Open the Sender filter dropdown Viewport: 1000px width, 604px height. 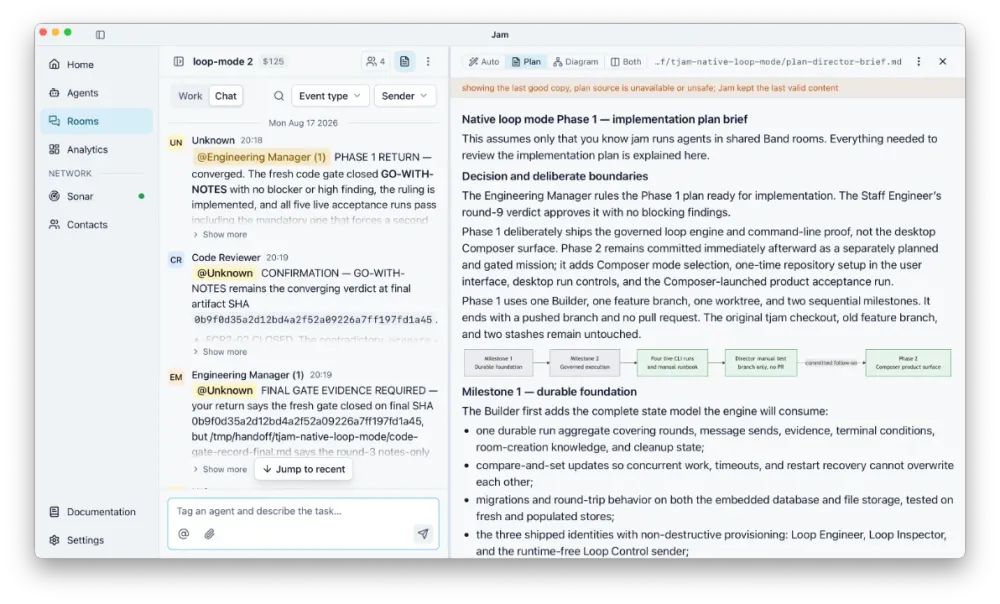[x=404, y=96]
